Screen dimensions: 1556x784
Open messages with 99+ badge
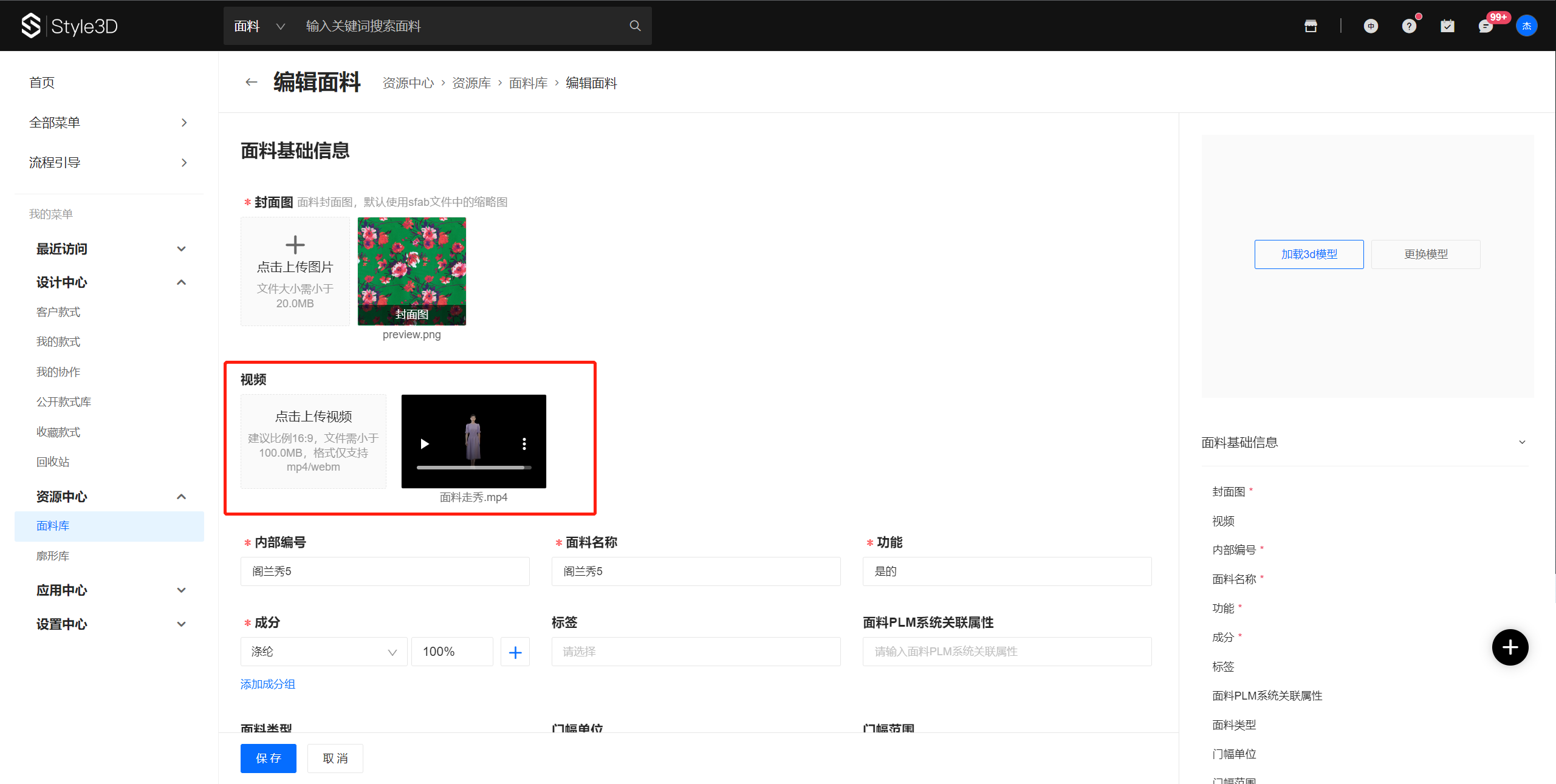click(x=1486, y=26)
